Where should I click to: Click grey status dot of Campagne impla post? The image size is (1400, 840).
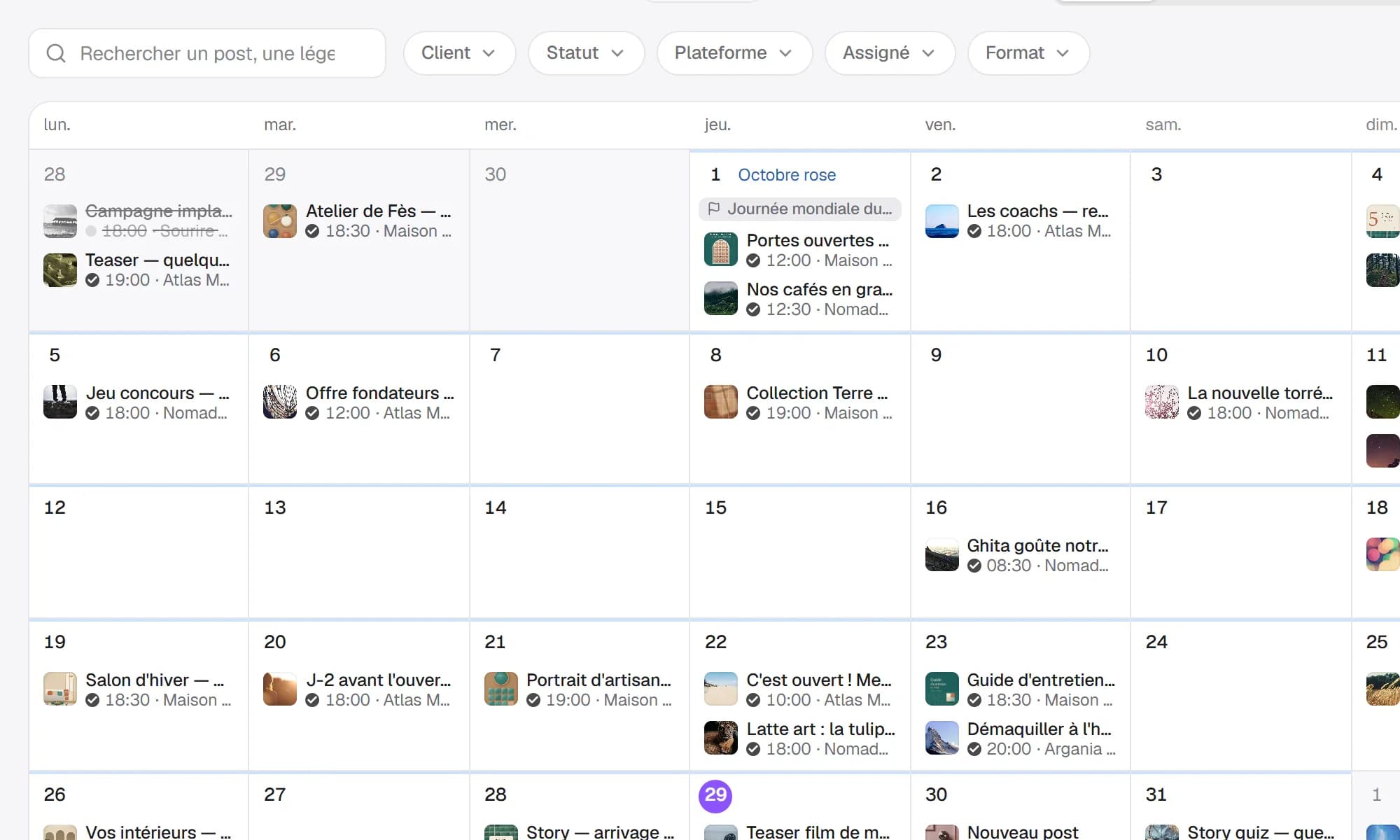91,231
